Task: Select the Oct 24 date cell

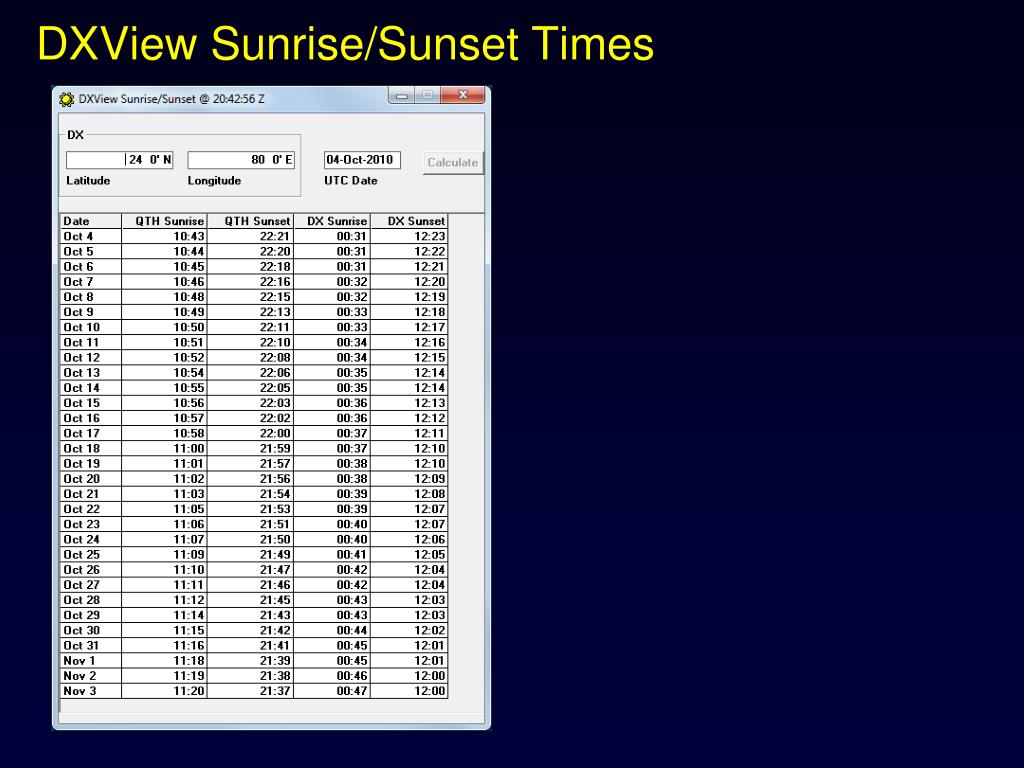Action: 91,539
